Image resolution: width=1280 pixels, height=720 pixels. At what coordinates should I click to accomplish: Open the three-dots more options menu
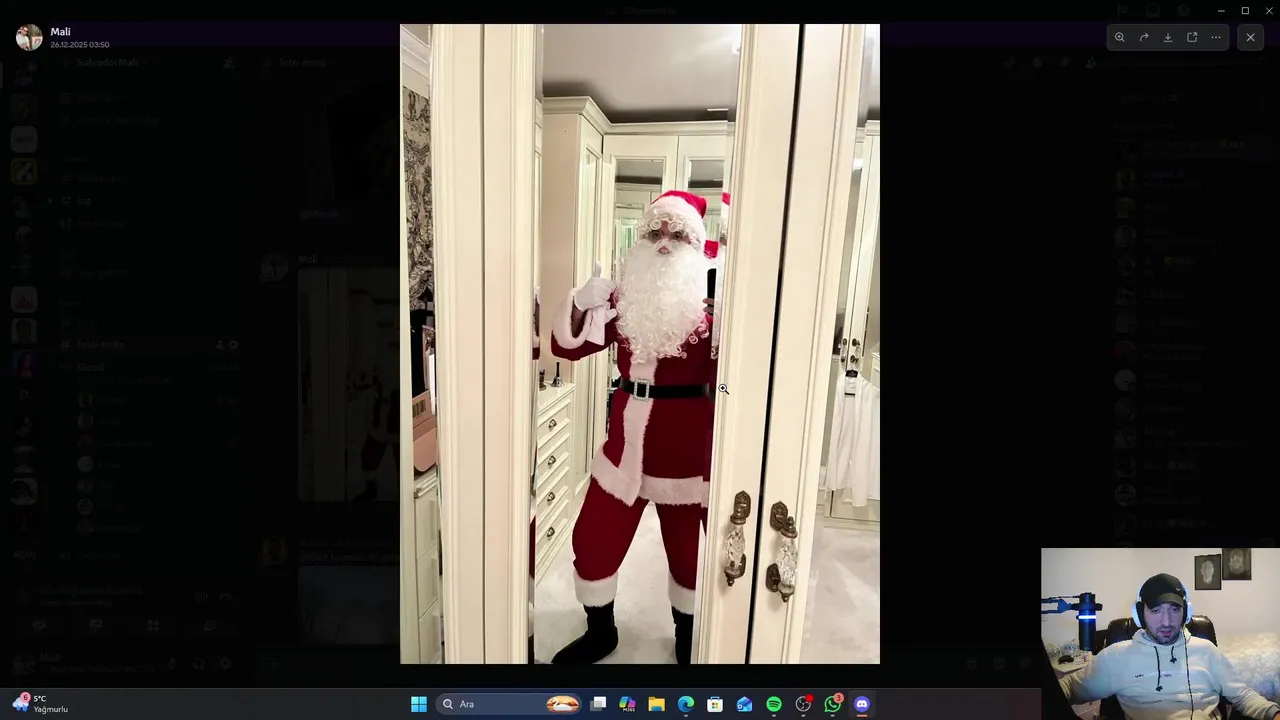click(x=1216, y=37)
